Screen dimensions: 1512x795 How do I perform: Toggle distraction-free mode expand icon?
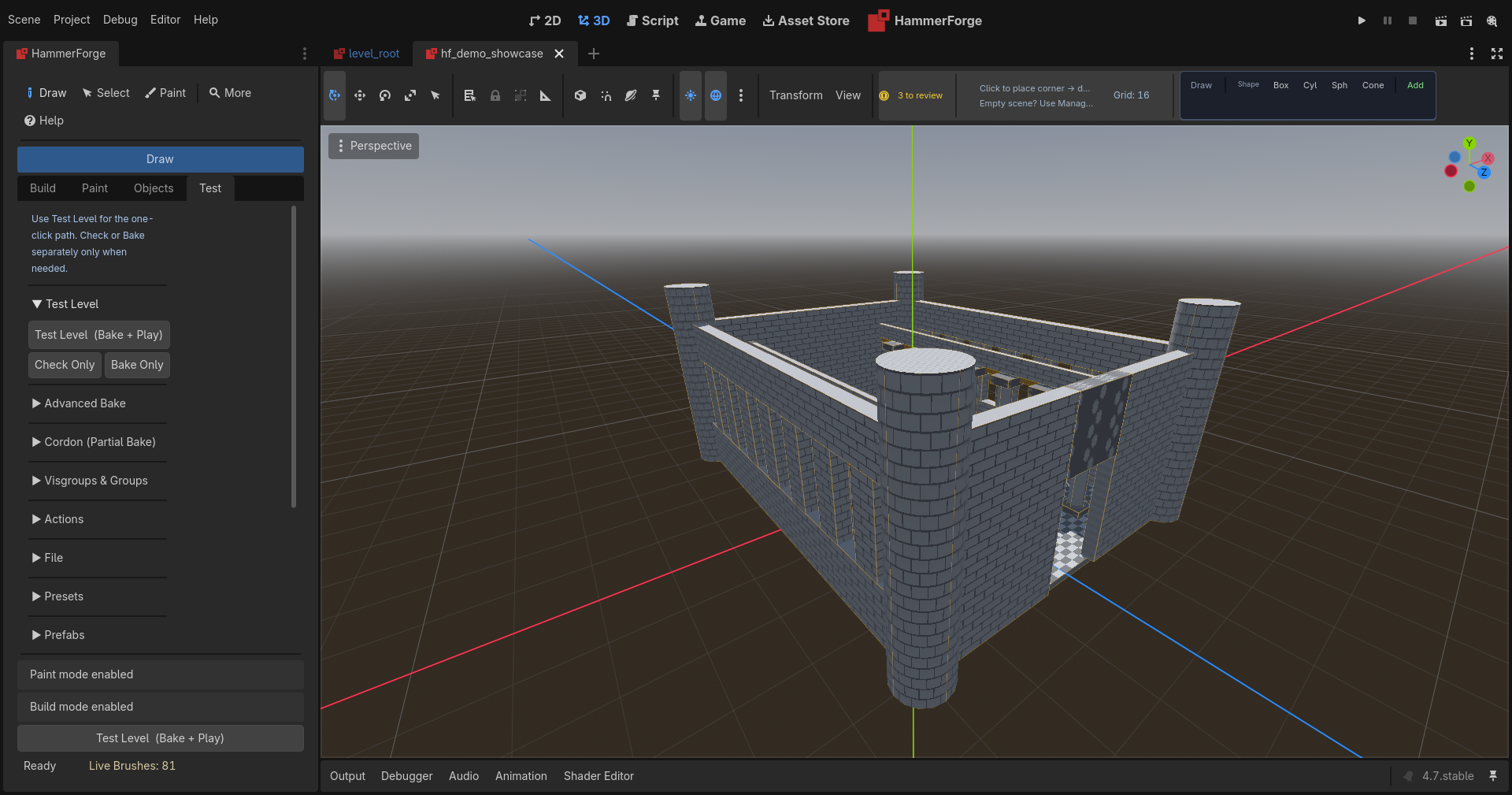tap(1497, 54)
